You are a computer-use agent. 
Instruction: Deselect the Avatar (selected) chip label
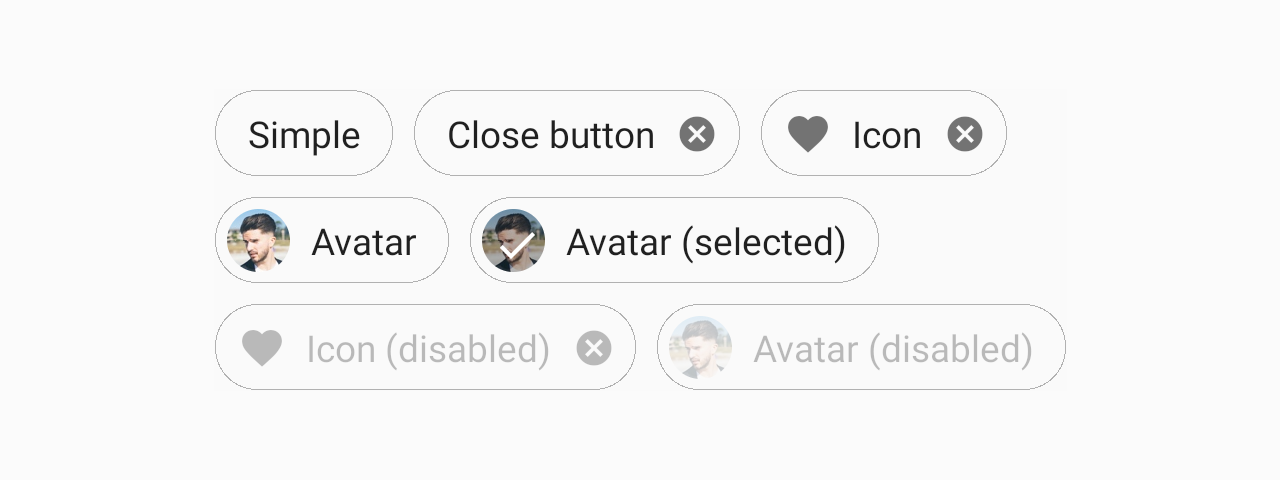706,242
